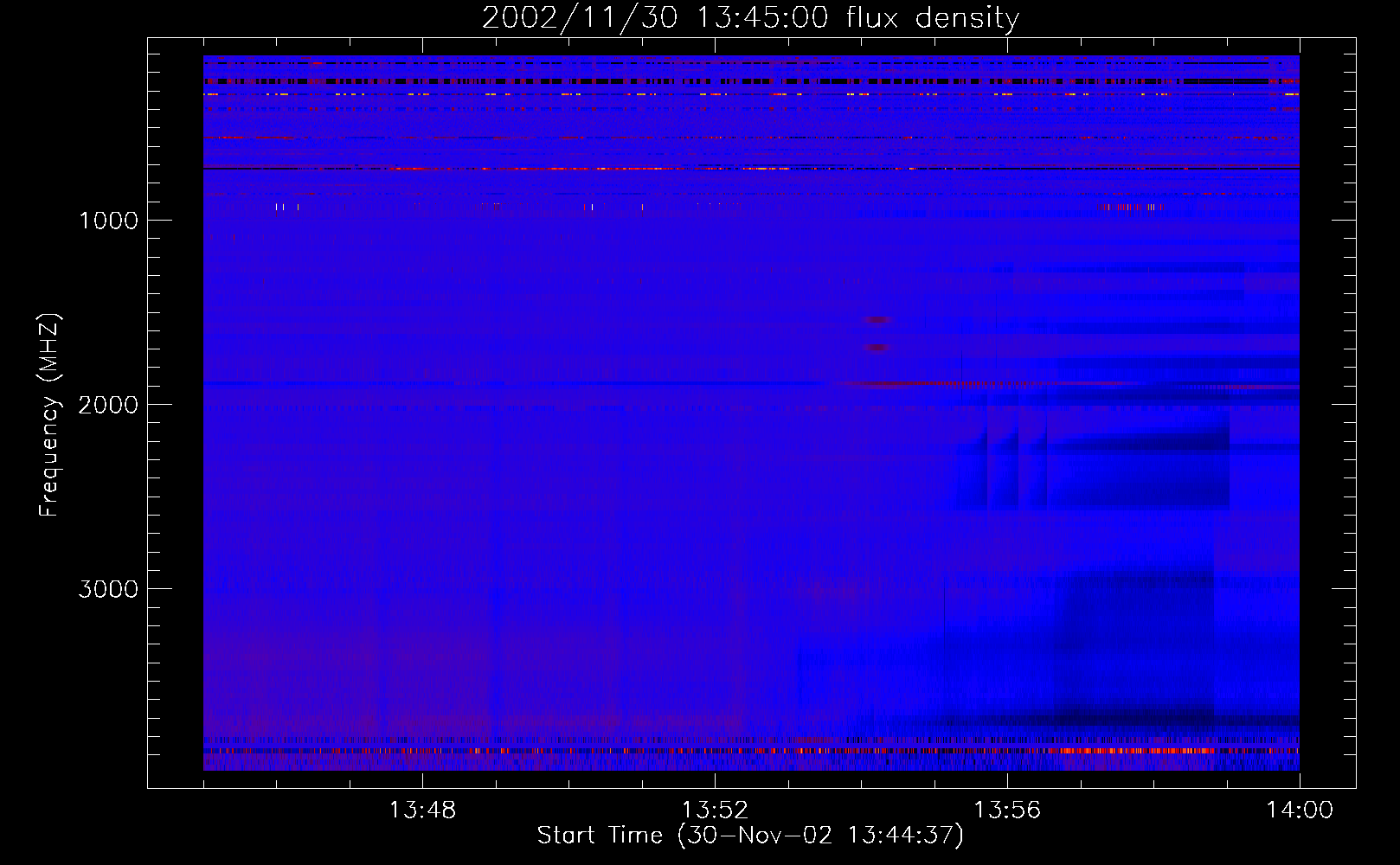This screenshot has height=865, width=1400.
Task: Click the 1000 frequency tick label
Action: click(x=108, y=221)
